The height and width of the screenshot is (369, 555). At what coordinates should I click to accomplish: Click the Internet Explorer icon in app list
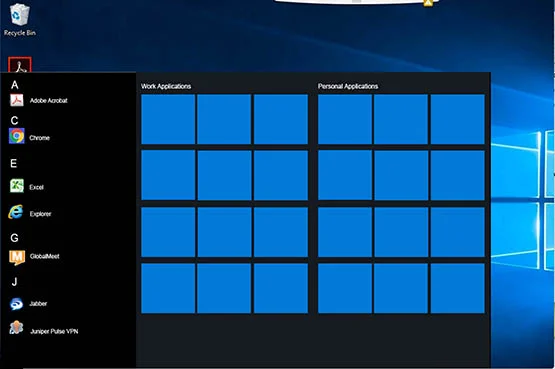pyautogui.click(x=16, y=212)
